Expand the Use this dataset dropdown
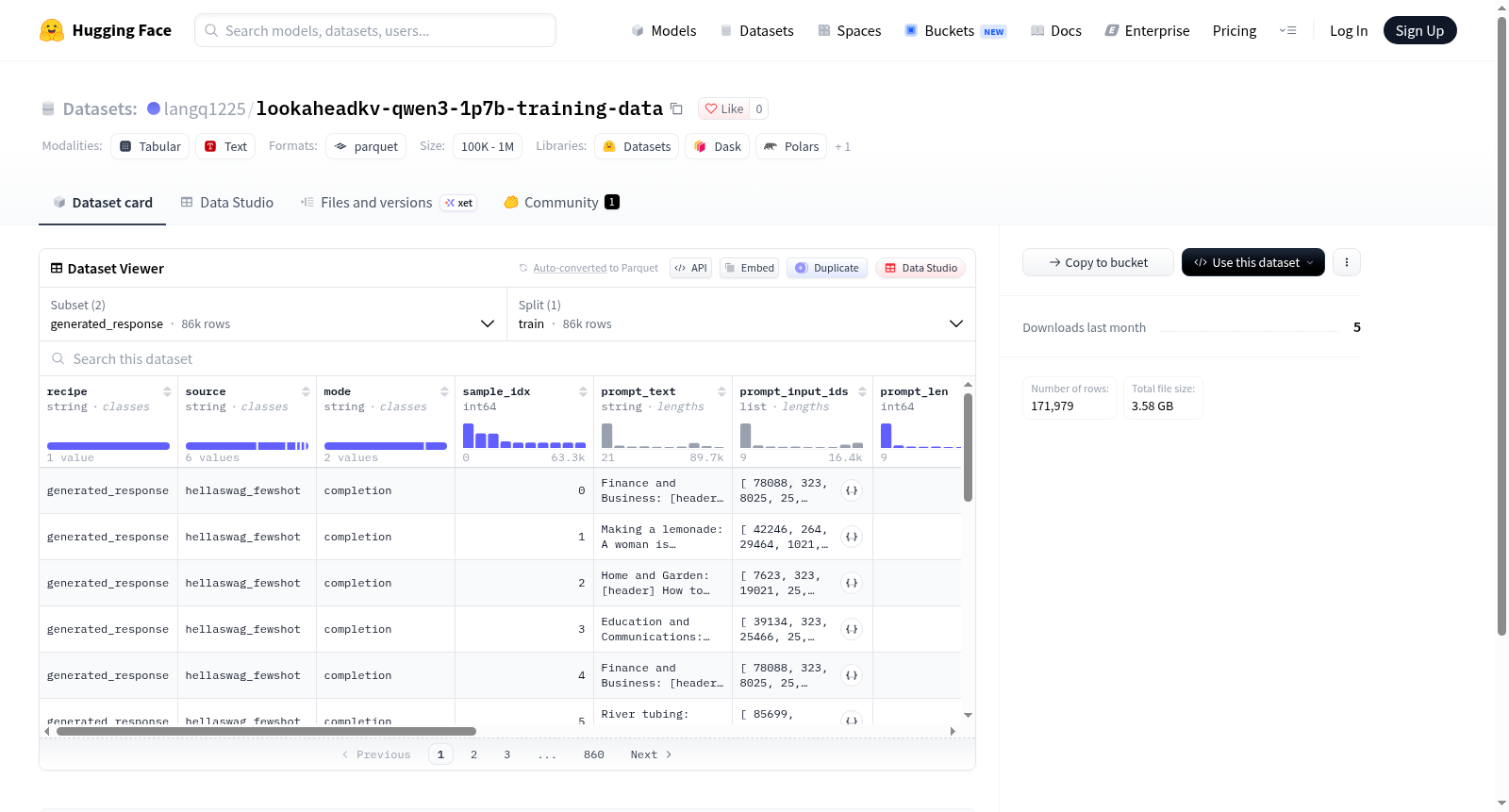This screenshot has height=812, width=1509. tap(1252, 262)
